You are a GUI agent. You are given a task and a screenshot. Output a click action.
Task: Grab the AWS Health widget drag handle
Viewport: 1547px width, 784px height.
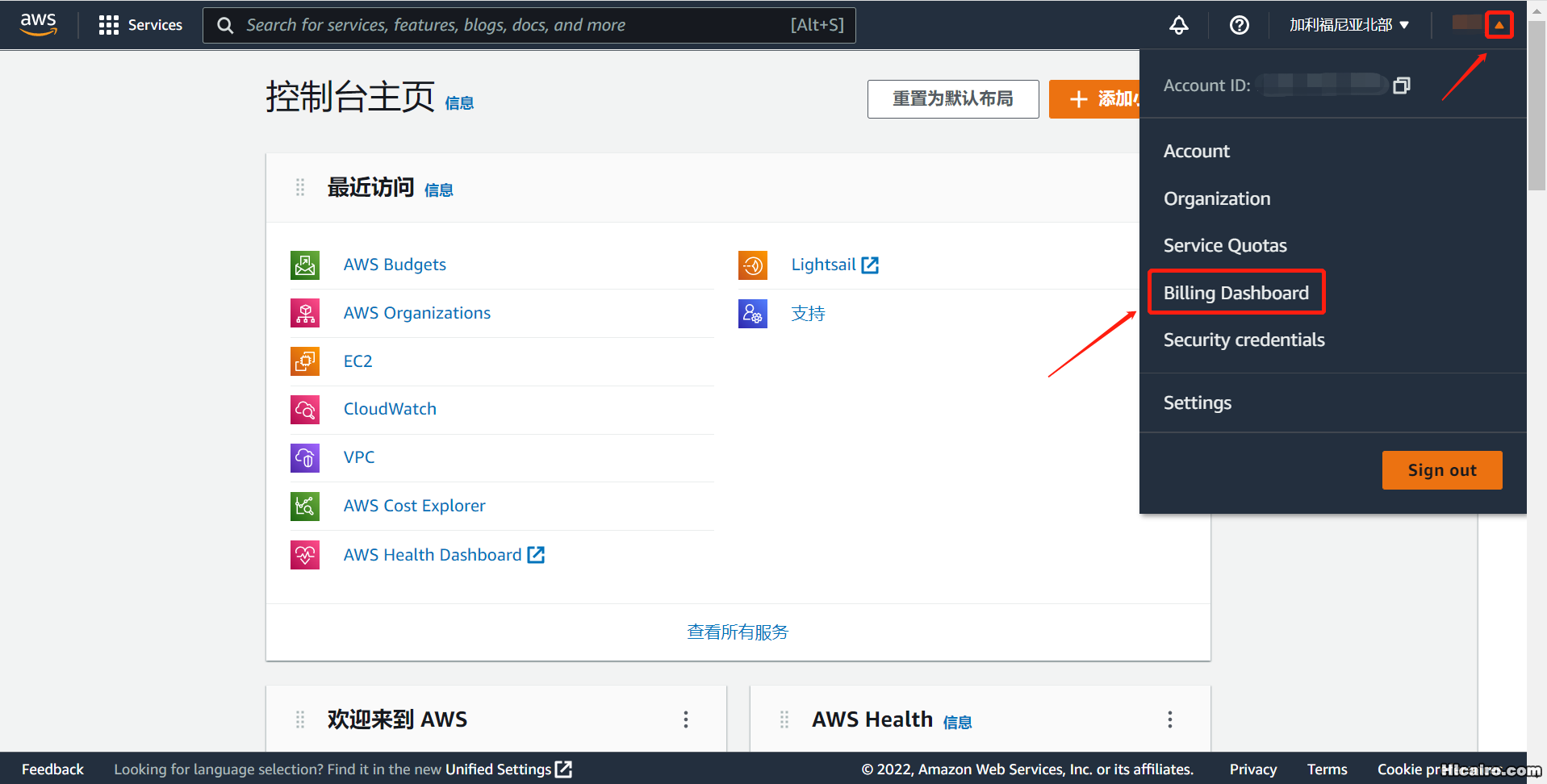784,719
